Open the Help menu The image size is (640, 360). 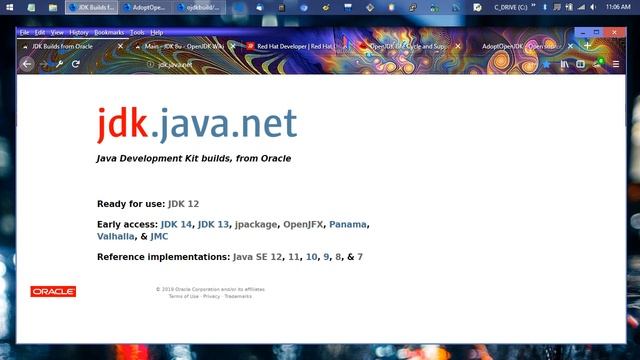coord(157,32)
